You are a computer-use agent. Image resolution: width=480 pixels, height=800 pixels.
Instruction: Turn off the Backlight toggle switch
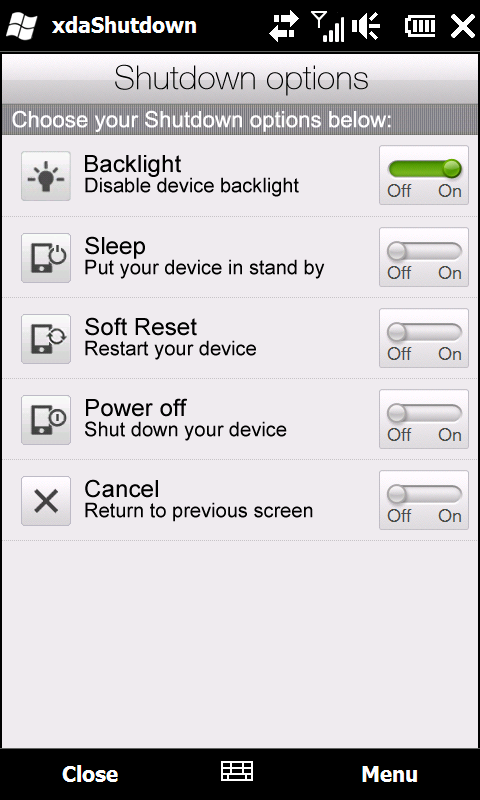pyautogui.click(x=424, y=175)
